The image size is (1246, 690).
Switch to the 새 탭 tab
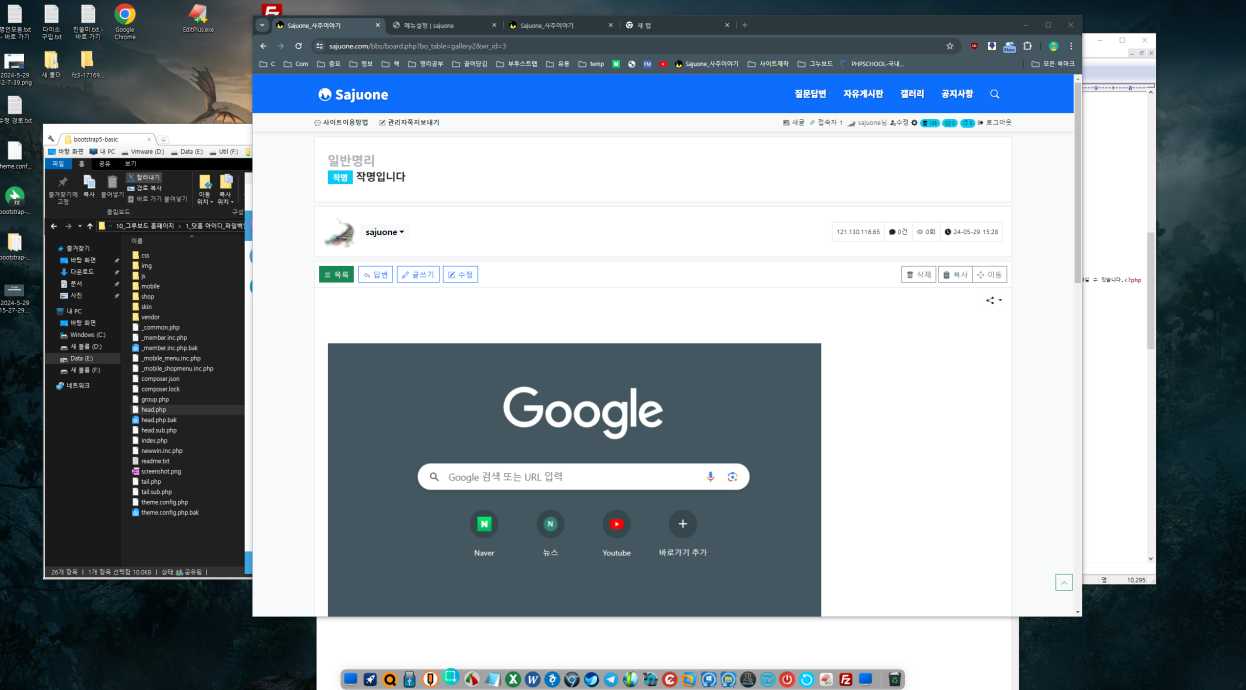[x=675, y=25]
